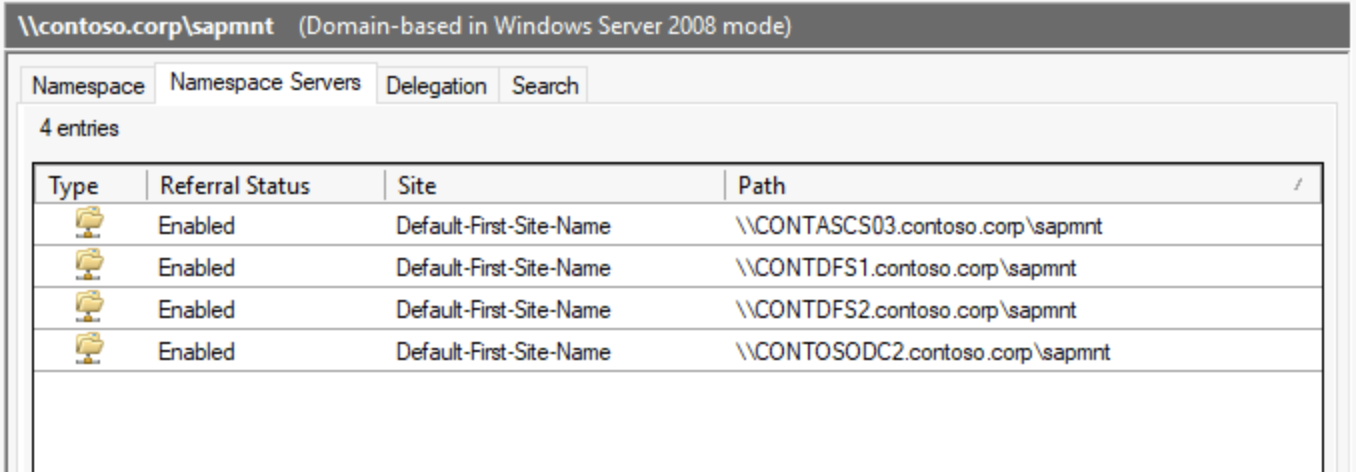
Task: Open the Delegation tab
Action: pos(436,86)
